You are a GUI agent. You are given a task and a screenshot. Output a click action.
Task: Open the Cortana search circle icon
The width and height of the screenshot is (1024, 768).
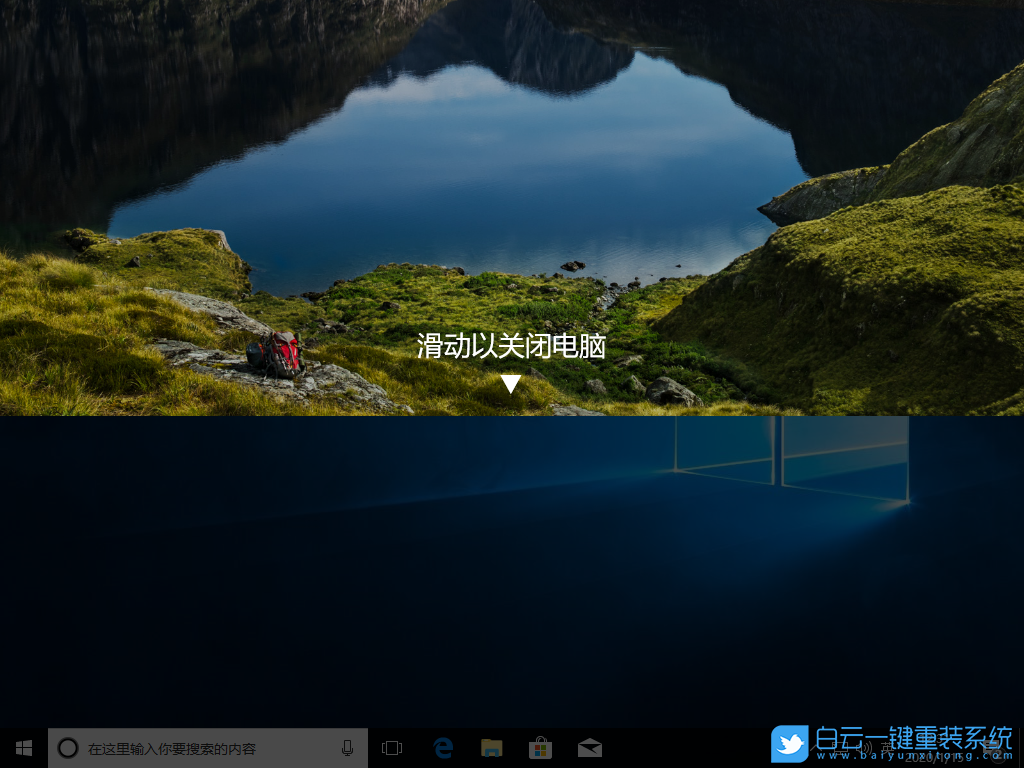pos(67,747)
